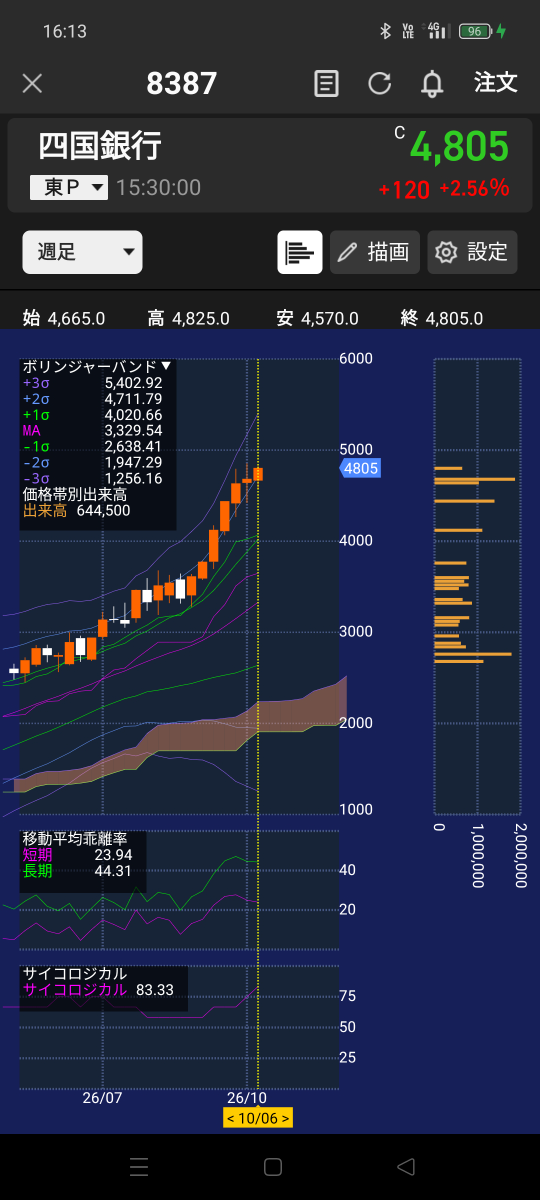Screen dimensions: 540x1200
Task: Tap the 注文 order button
Action: click(496, 82)
